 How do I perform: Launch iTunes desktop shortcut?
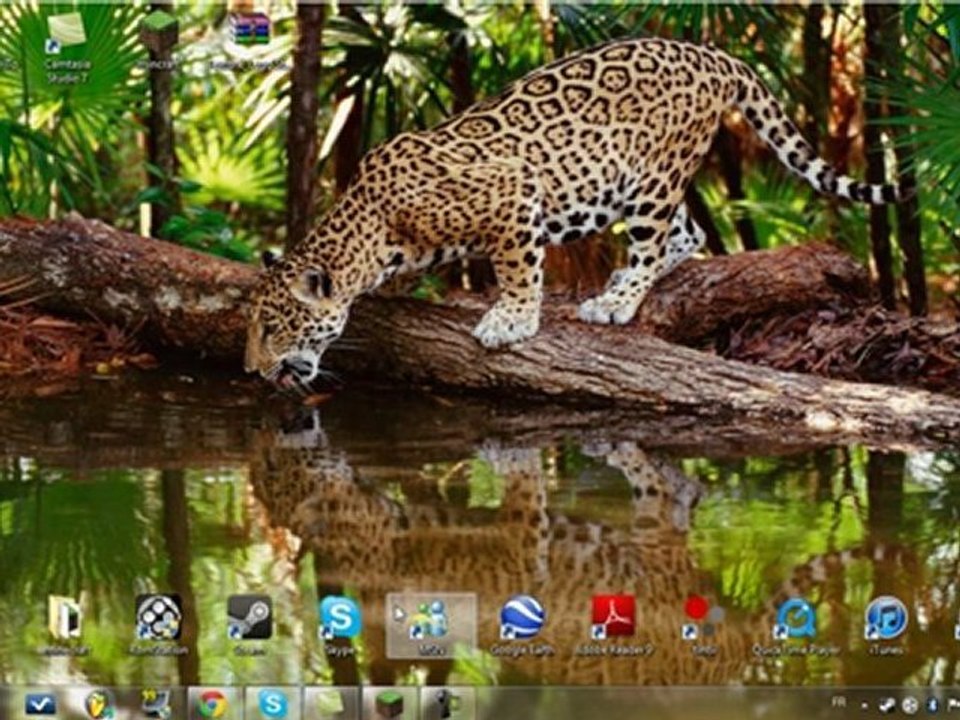[886, 624]
